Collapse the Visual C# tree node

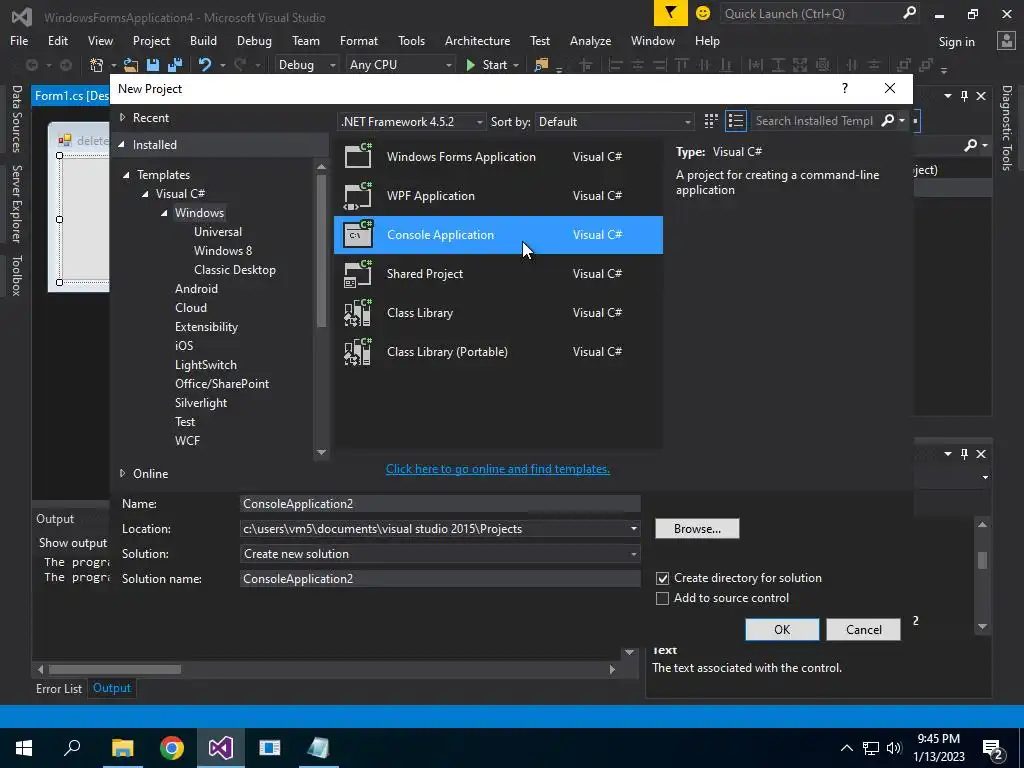coord(145,193)
